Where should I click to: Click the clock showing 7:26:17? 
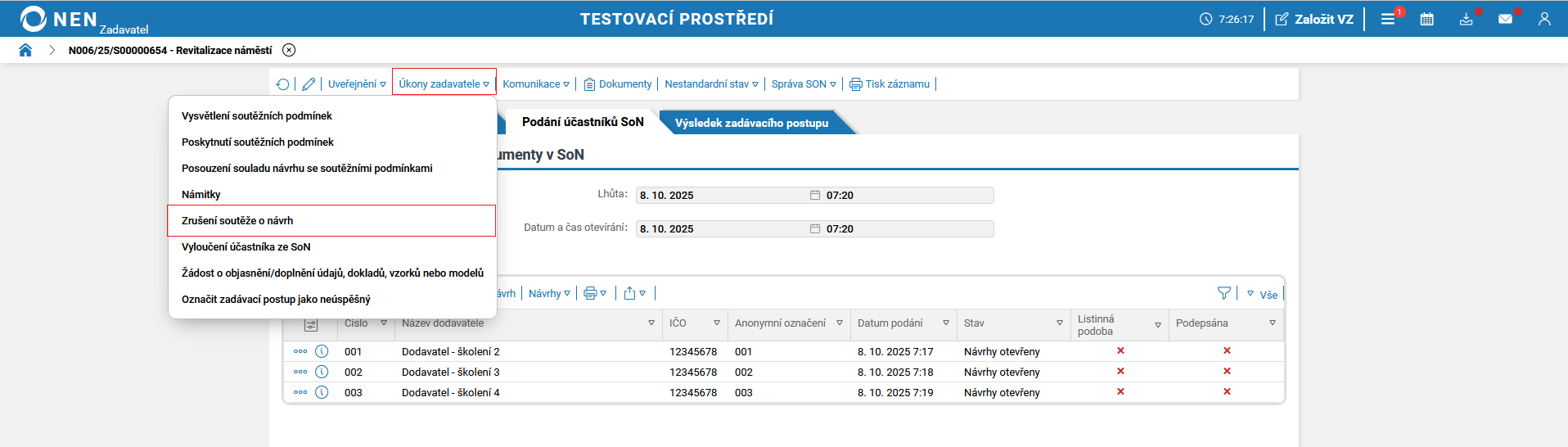1227,19
